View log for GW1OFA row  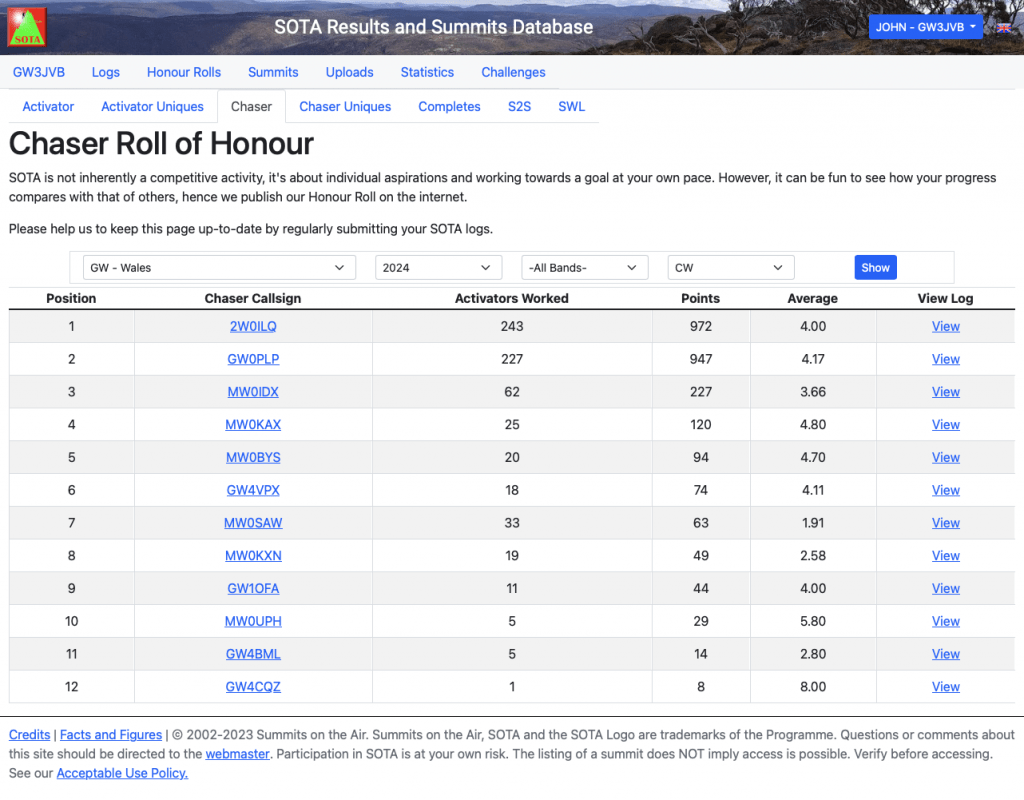[x=945, y=588]
